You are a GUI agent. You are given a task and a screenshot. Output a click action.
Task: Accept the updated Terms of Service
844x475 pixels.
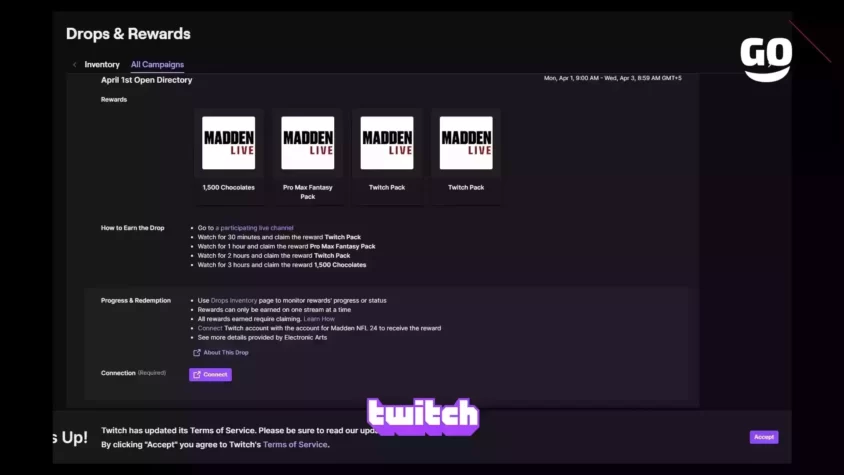pos(763,437)
